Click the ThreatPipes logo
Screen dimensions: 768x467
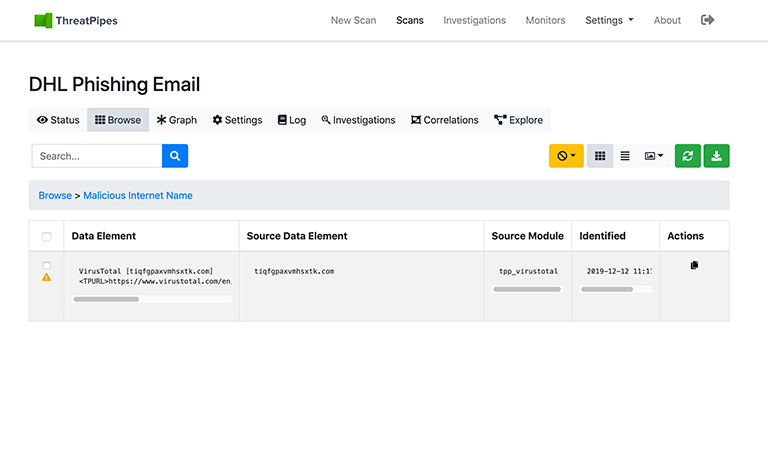[76, 20]
